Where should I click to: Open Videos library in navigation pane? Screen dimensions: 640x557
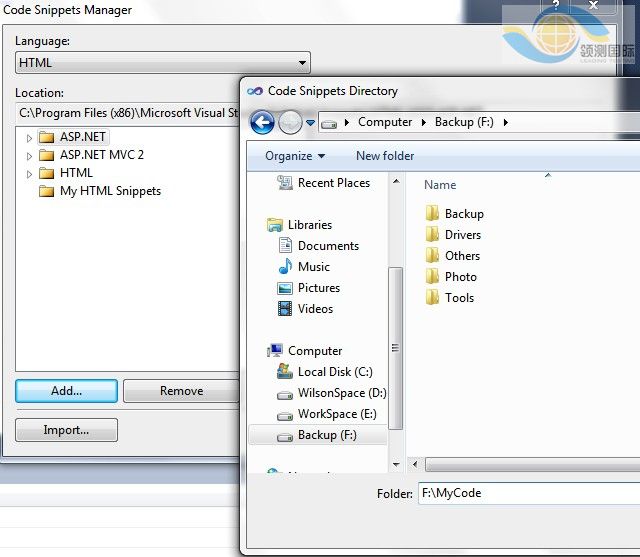coord(315,309)
